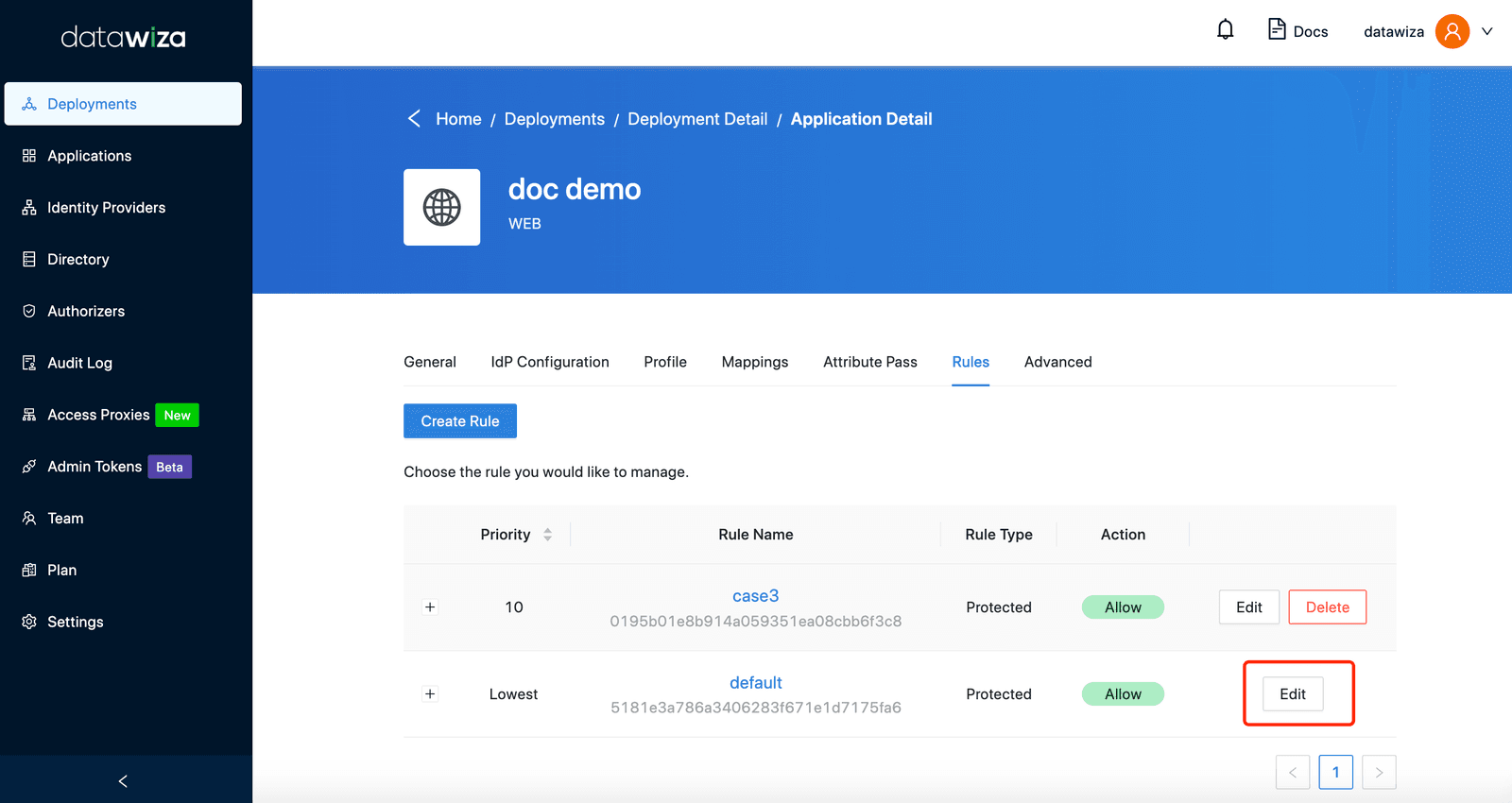This screenshot has height=803, width=1512.
Task: Expand the case3 rule row
Action: pyautogui.click(x=430, y=607)
